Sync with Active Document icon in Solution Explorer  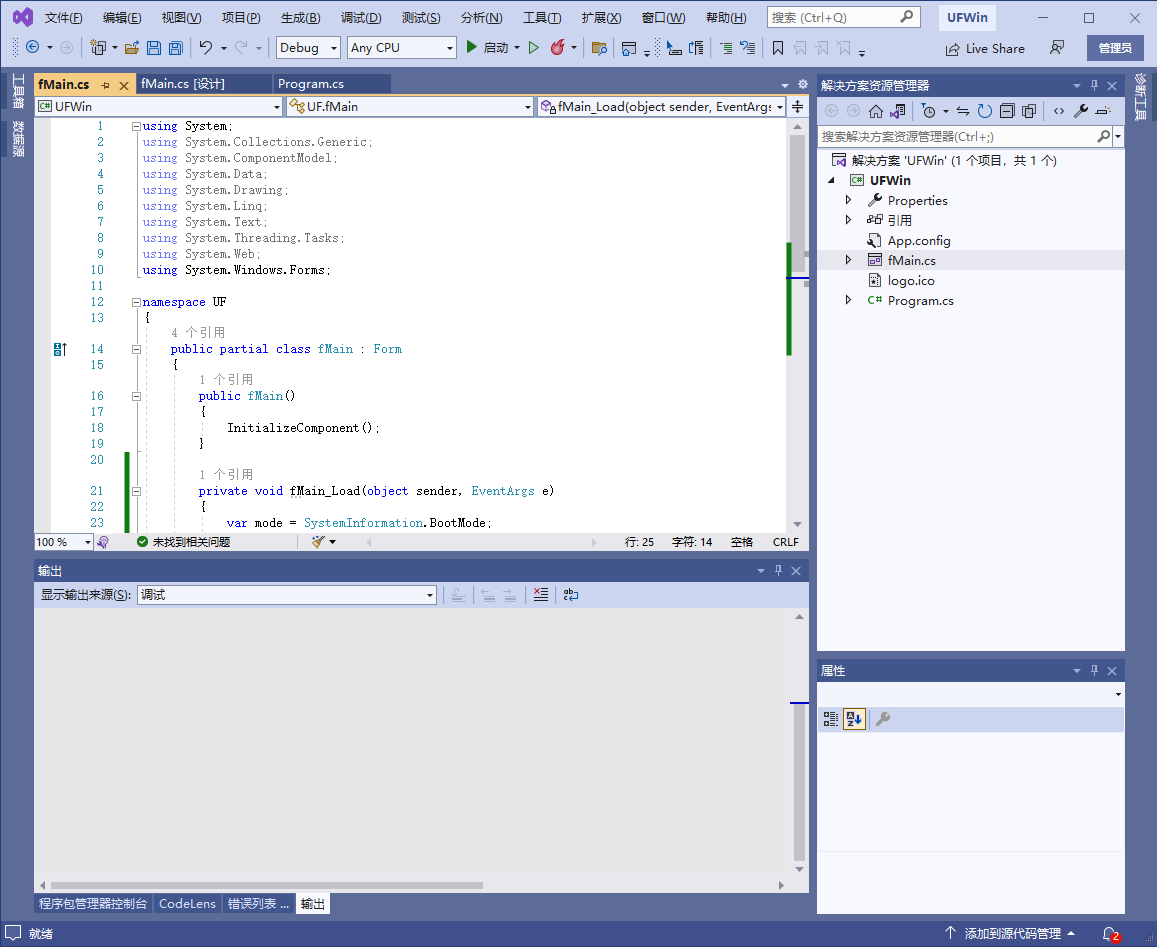963,111
